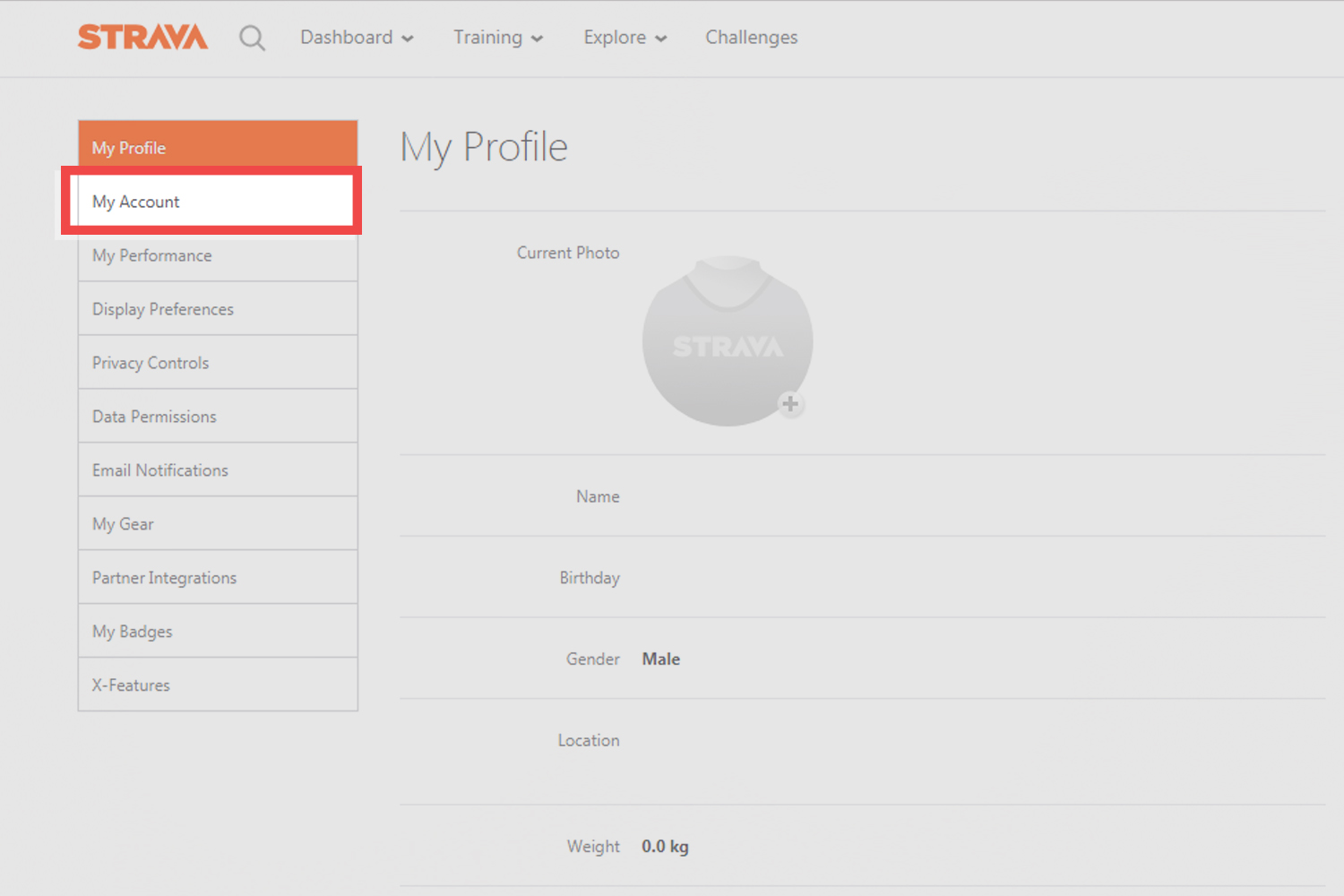Open search with the magnifier icon
This screenshot has width=1344, height=896.
252,38
